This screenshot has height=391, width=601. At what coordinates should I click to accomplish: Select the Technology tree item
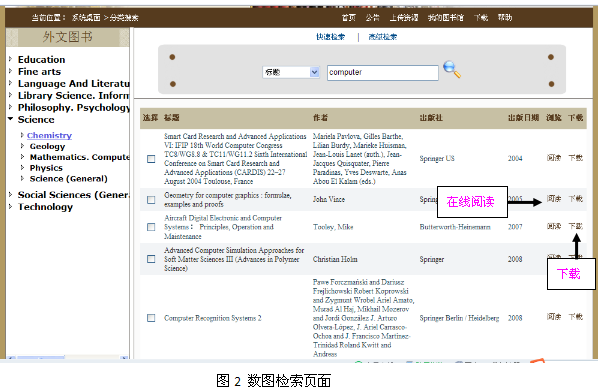[45, 207]
